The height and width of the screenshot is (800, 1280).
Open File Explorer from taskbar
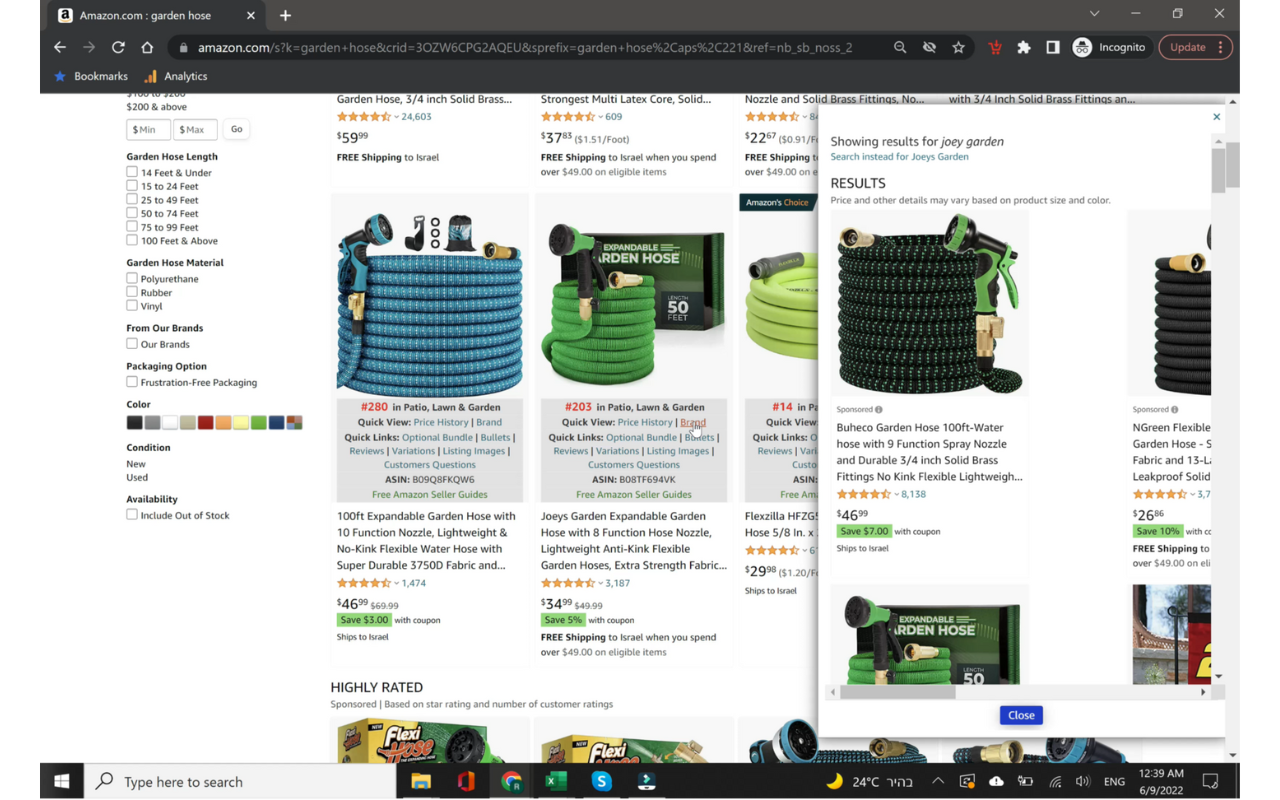[421, 781]
